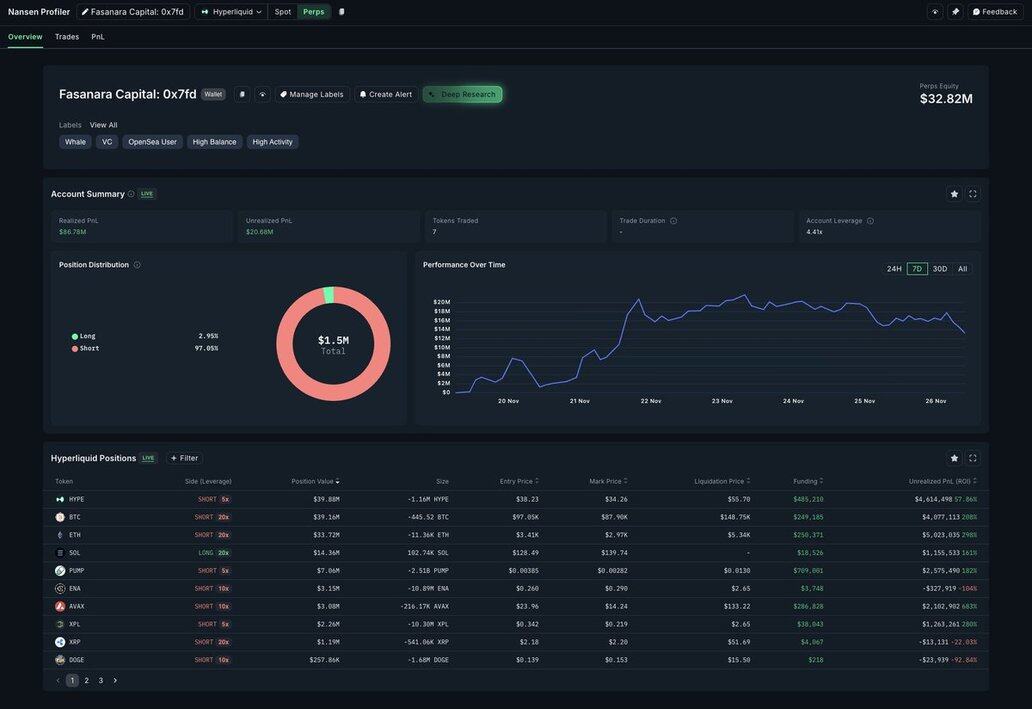Switch to the Trades tab
The height and width of the screenshot is (709, 1032).
67,37
